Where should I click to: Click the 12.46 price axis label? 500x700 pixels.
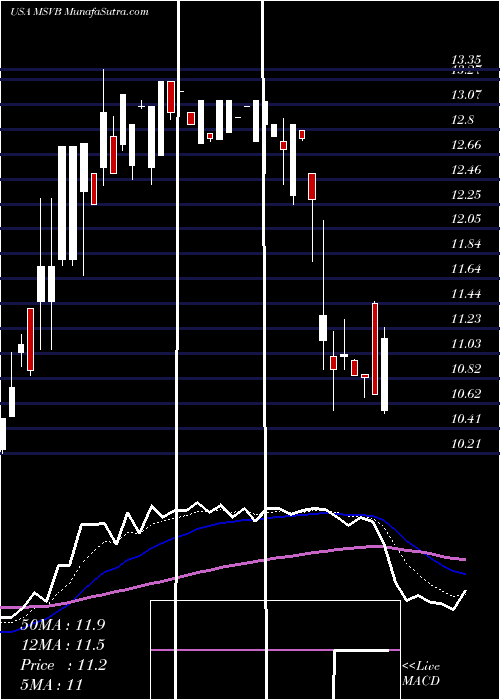pyautogui.click(x=466, y=170)
